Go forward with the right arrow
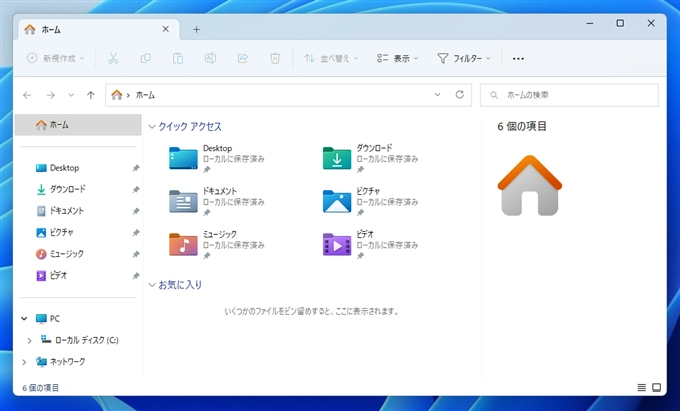 51,95
